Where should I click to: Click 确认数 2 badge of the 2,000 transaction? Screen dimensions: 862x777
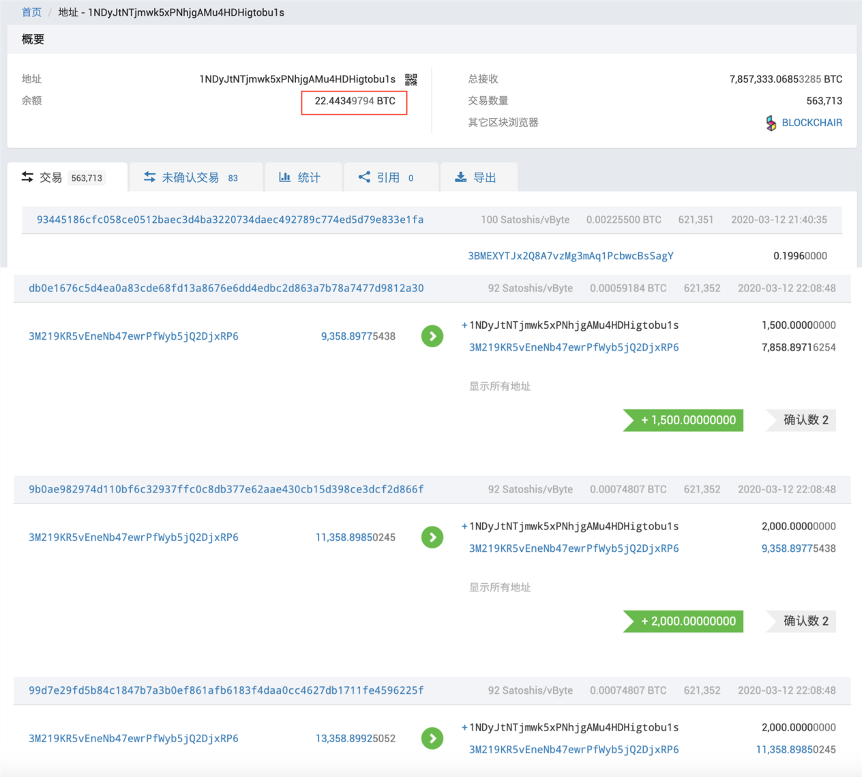(801, 621)
